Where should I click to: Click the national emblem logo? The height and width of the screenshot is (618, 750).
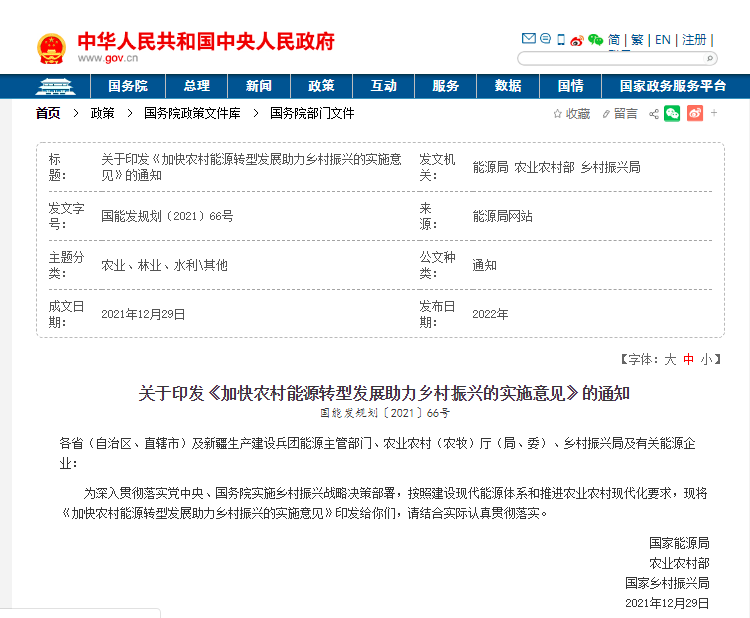[x=51, y=48]
